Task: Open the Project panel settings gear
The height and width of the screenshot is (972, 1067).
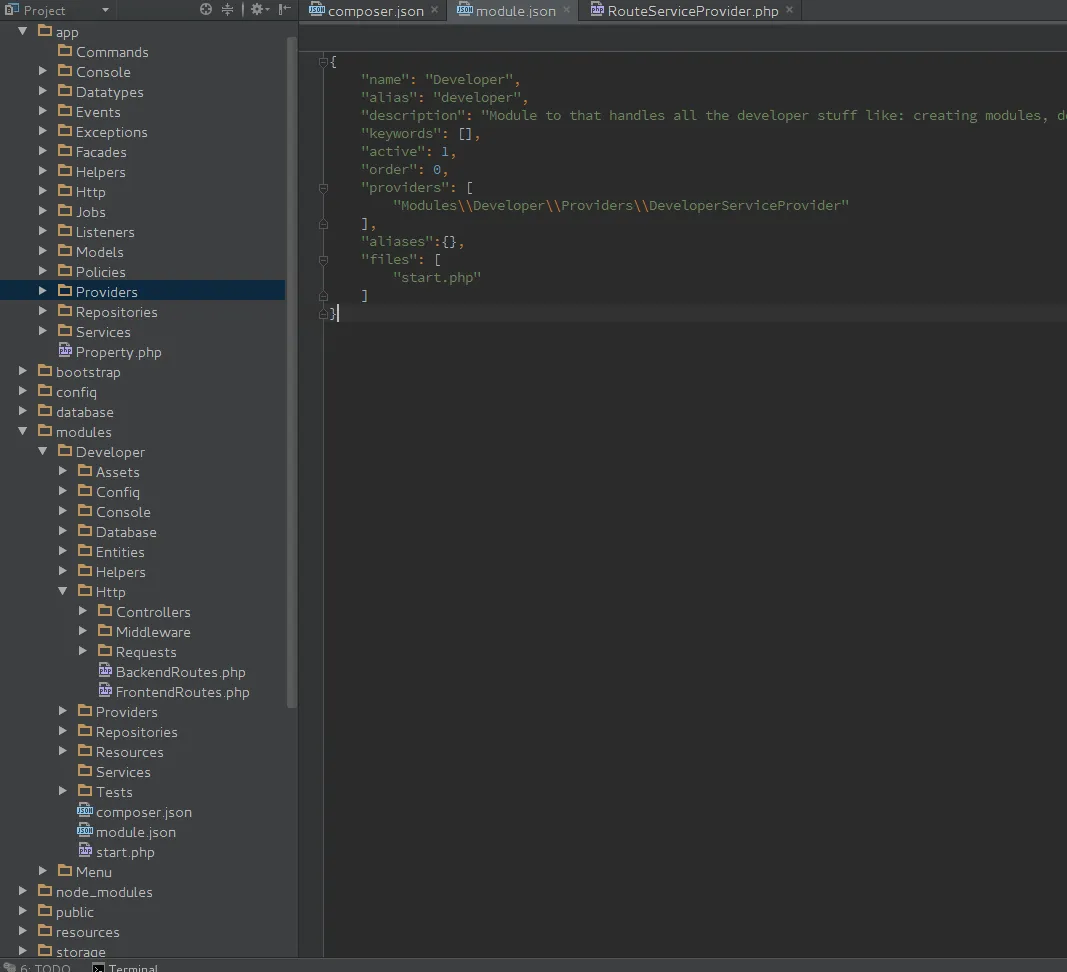Action: [257, 9]
